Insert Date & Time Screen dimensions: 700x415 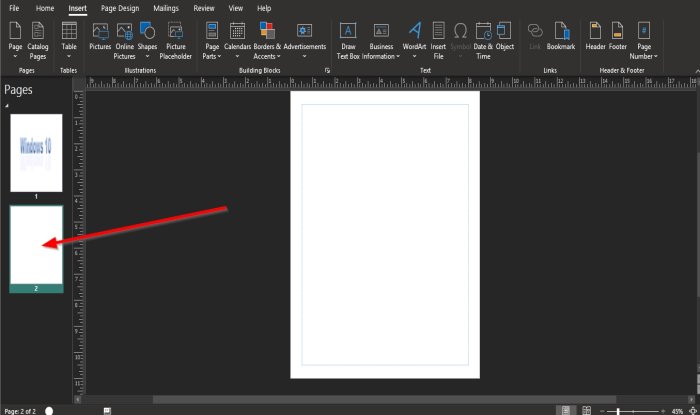[x=483, y=41]
